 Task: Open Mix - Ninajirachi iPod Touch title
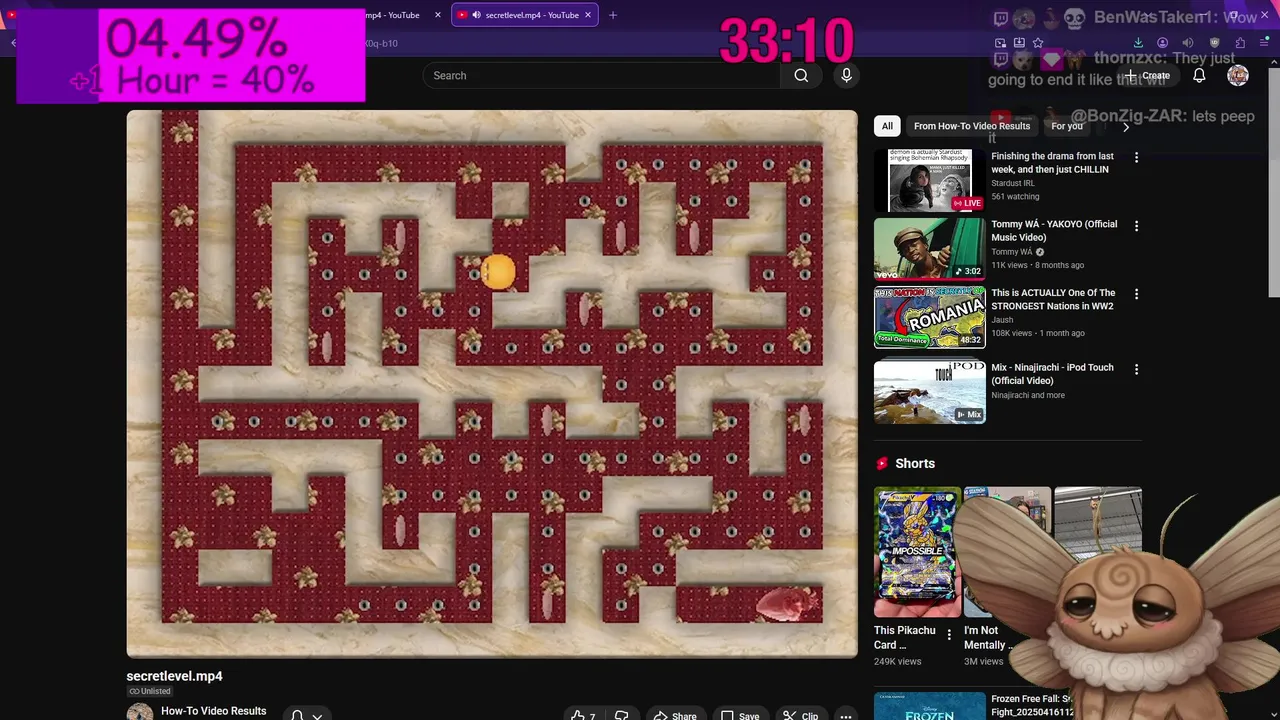click(1052, 374)
